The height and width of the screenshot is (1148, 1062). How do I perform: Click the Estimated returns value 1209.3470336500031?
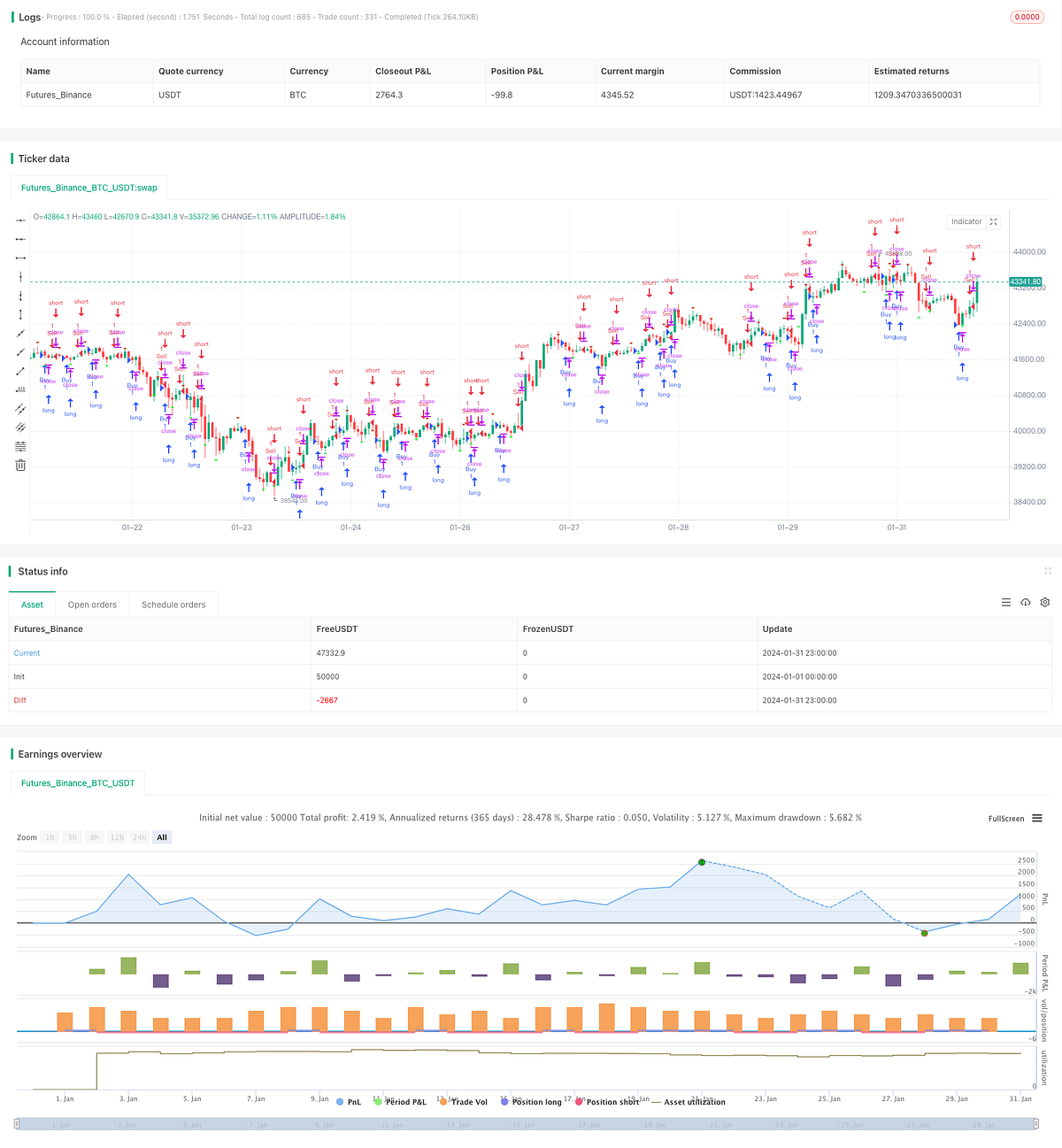918,95
